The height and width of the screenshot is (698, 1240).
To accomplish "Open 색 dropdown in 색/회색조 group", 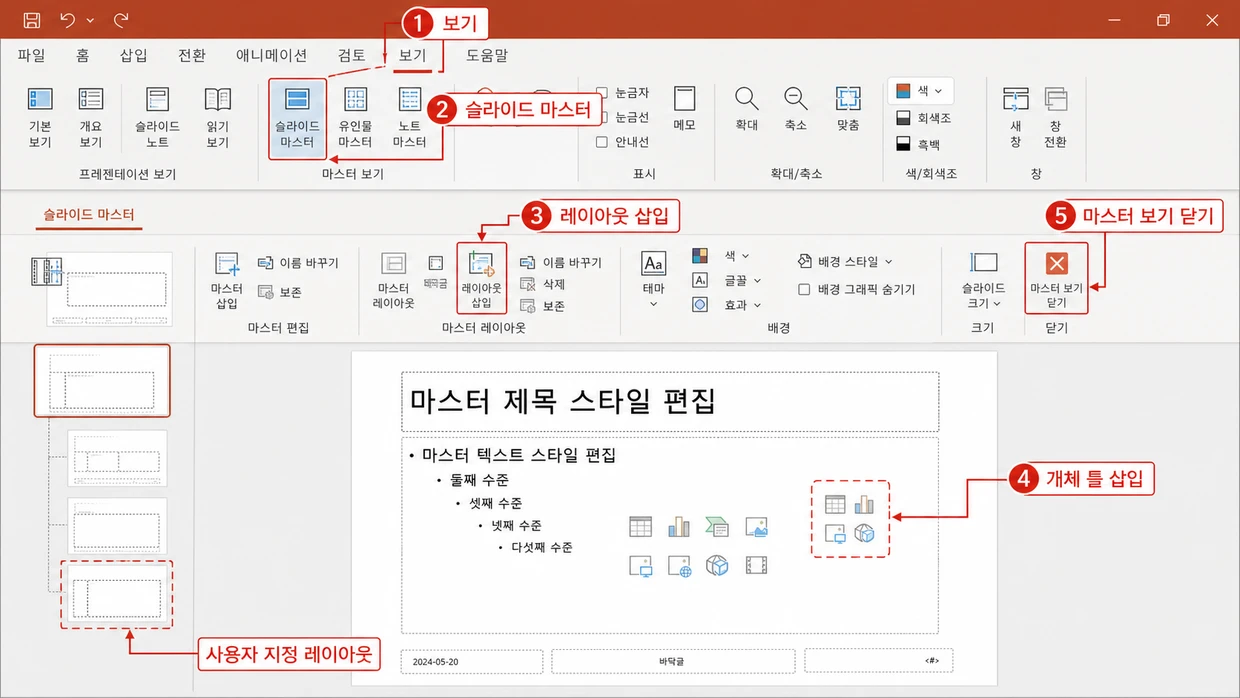I will tap(920, 90).
